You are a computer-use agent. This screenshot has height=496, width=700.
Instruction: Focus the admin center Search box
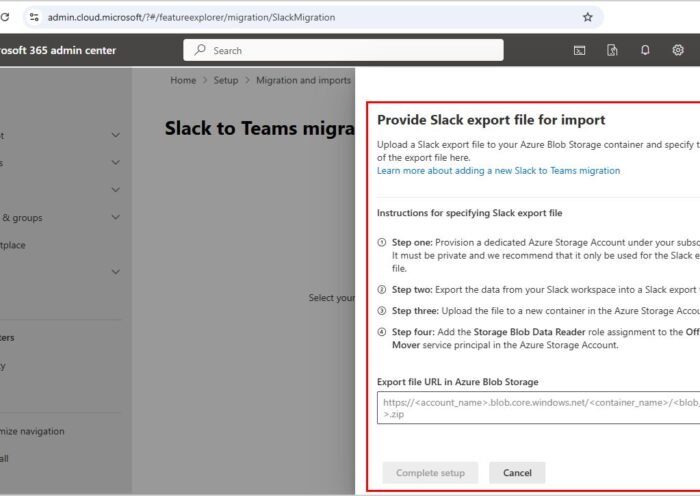click(343, 50)
